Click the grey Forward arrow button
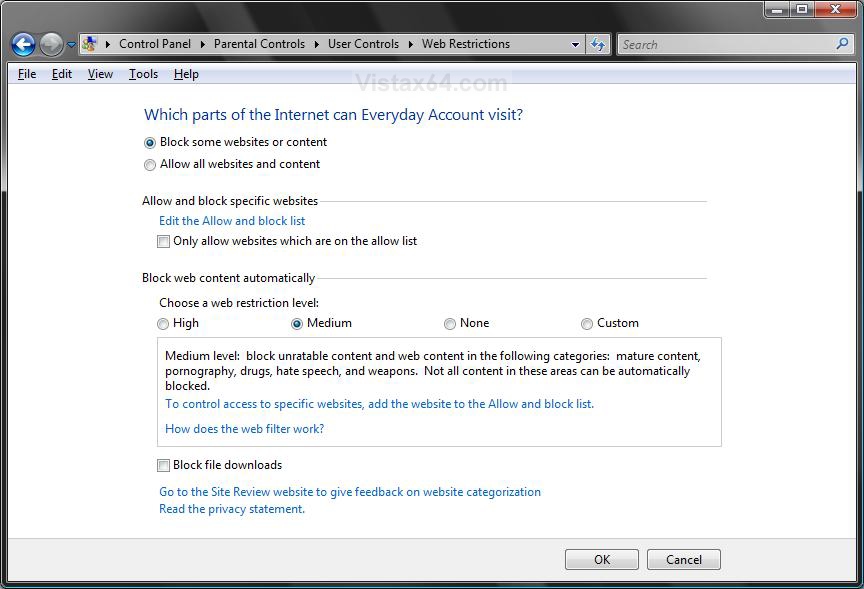The width and height of the screenshot is (864, 589). point(51,45)
